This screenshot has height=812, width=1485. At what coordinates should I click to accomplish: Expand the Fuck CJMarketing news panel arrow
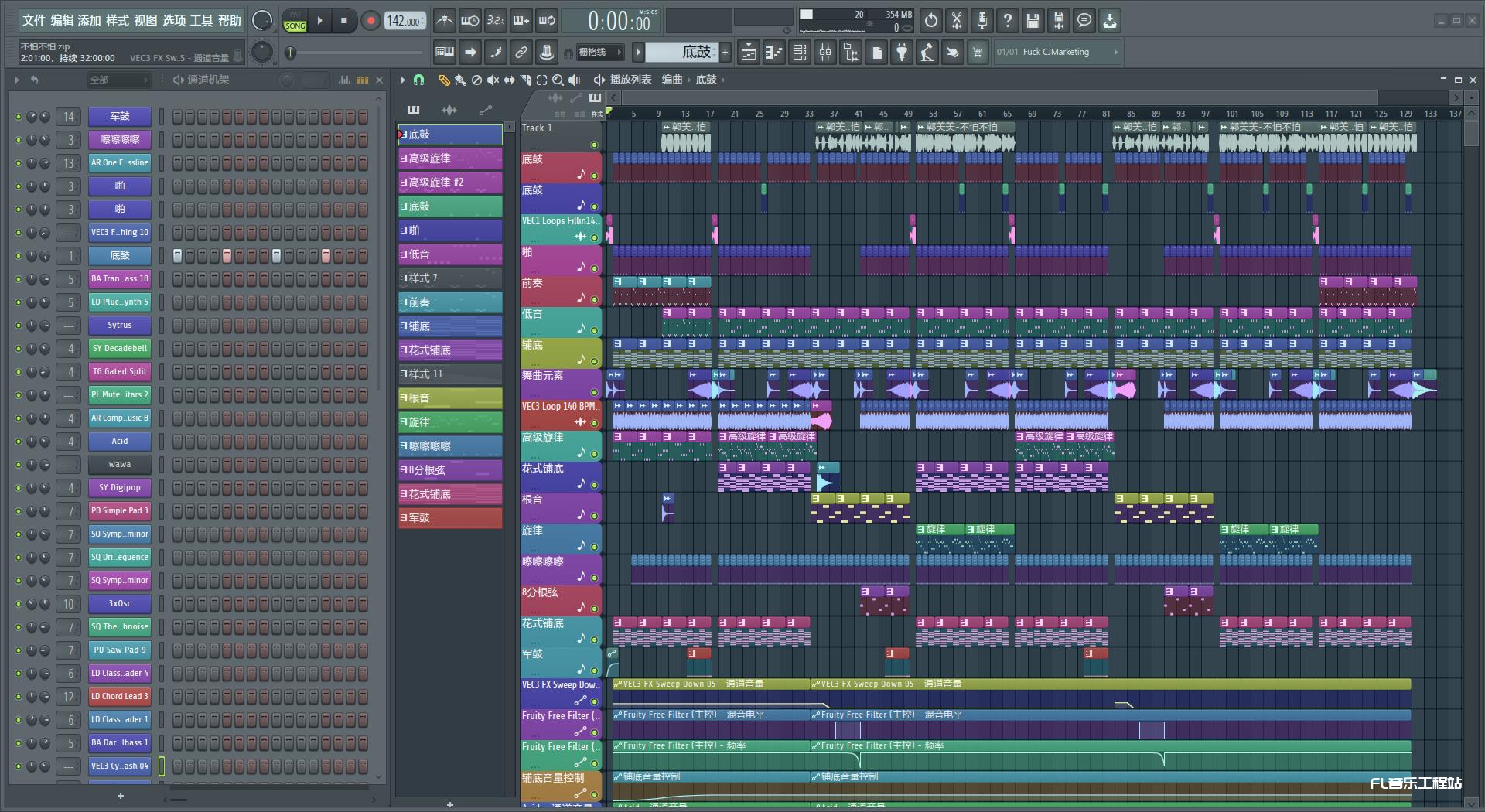tap(1115, 52)
